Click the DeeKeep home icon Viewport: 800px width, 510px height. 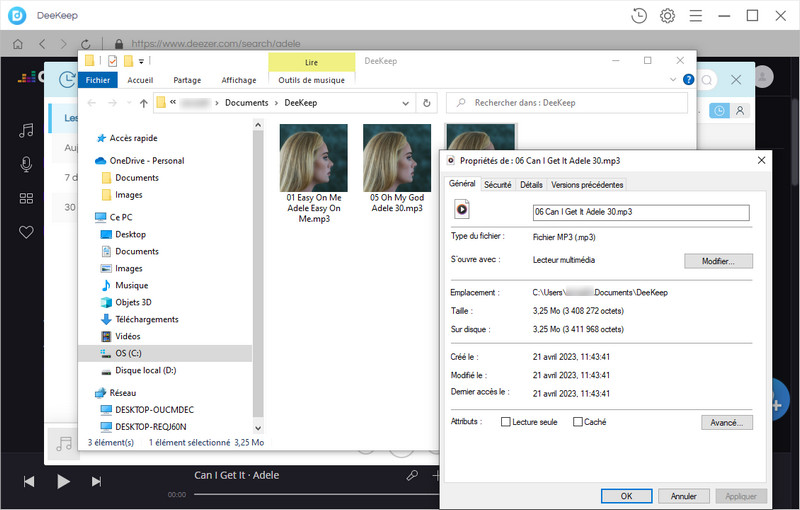coord(18,44)
